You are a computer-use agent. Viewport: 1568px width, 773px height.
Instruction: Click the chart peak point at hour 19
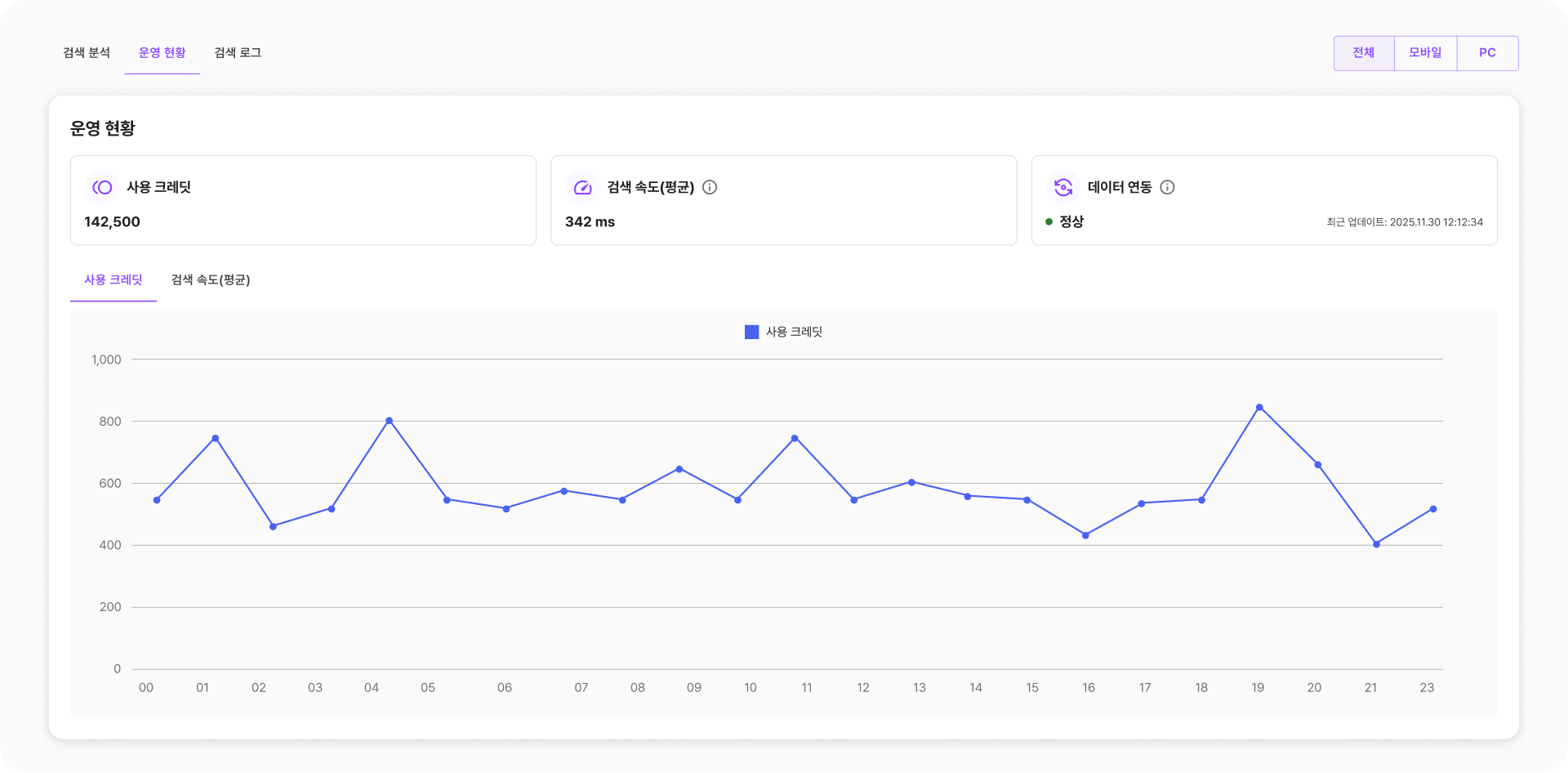pyautogui.click(x=1259, y=407)
